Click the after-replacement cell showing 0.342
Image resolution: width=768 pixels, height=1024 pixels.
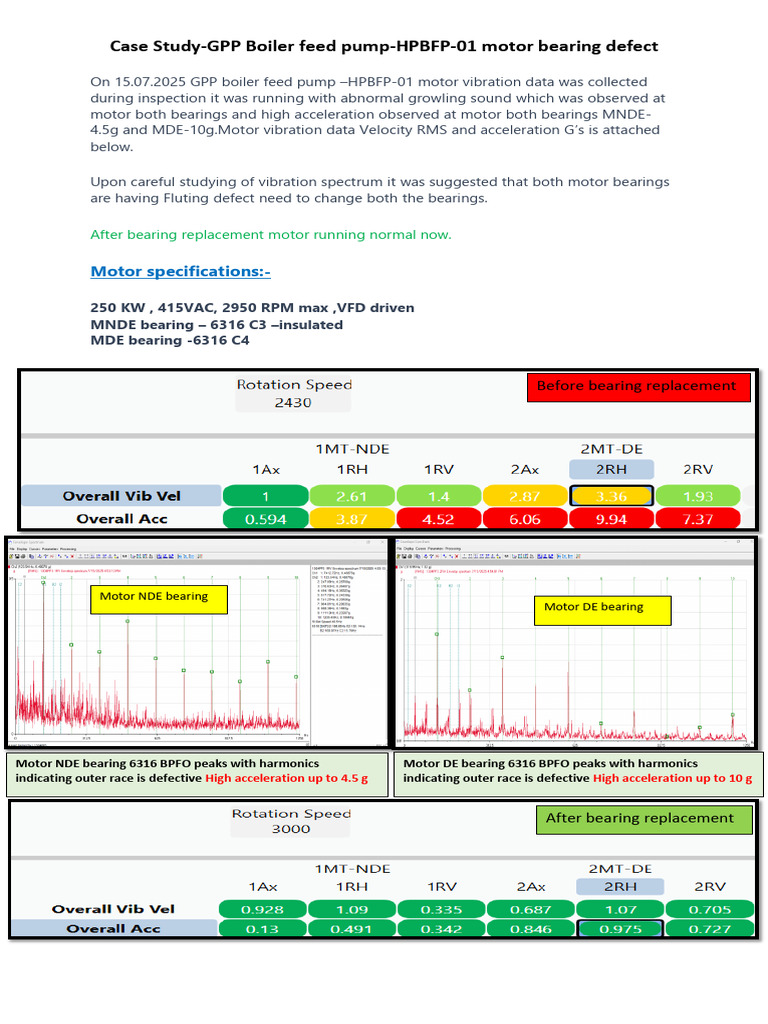click(x=441, y=929)
